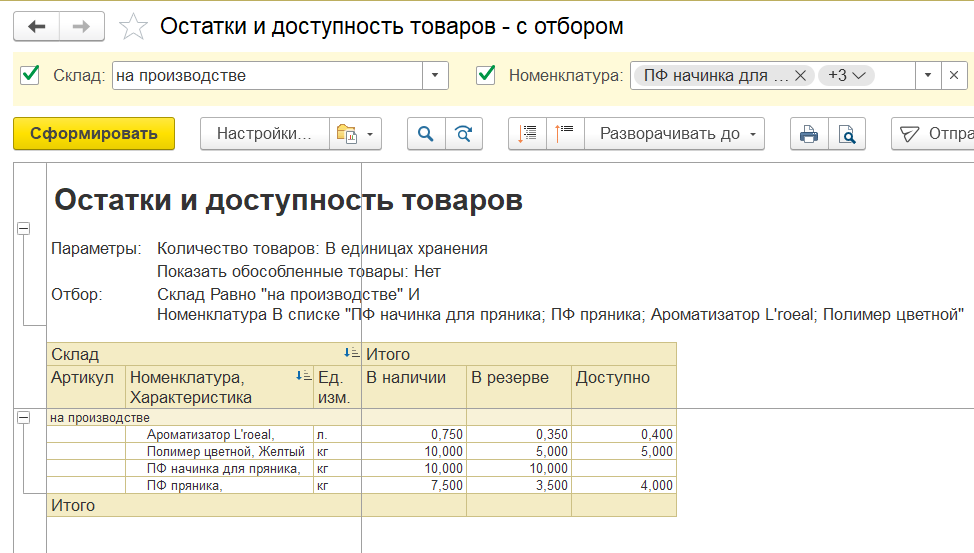Expand the +3 hidden Номенклатура items
974x553 pixels.
[845, 75]
